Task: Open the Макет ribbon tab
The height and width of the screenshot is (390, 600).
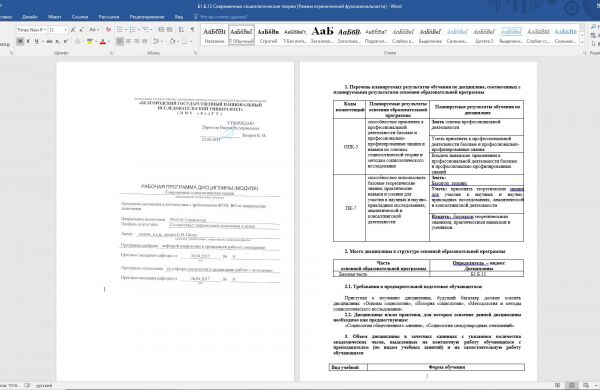Action: click(x=55, y=17)
